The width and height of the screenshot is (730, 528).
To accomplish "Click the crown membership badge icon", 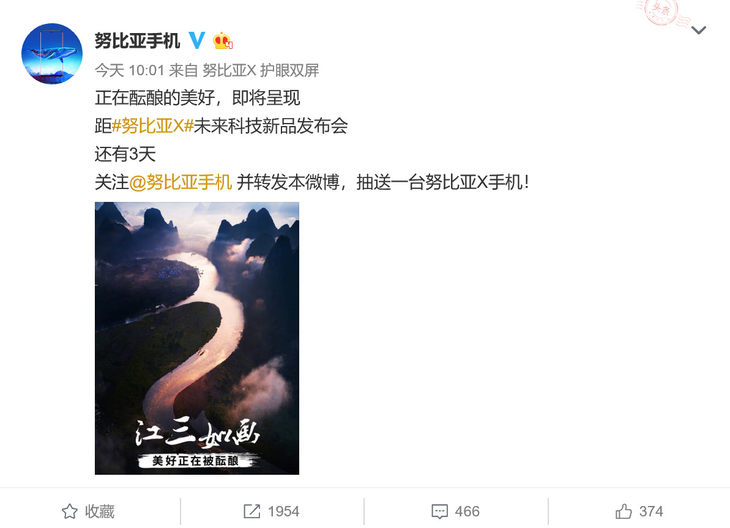I will pyautogui.click(x=223, y=41).
